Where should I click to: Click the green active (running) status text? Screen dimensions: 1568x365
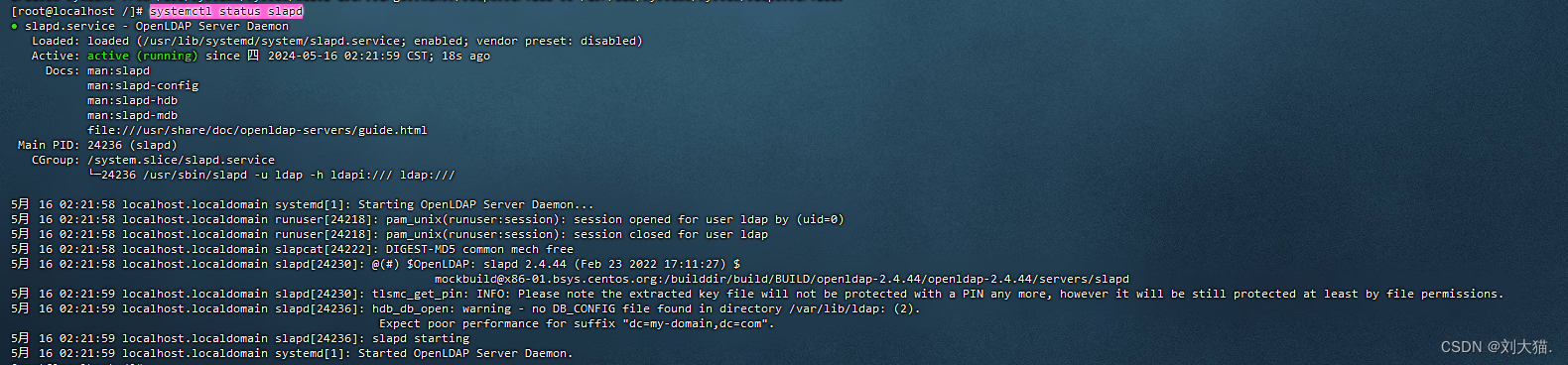tap(142, 56)
